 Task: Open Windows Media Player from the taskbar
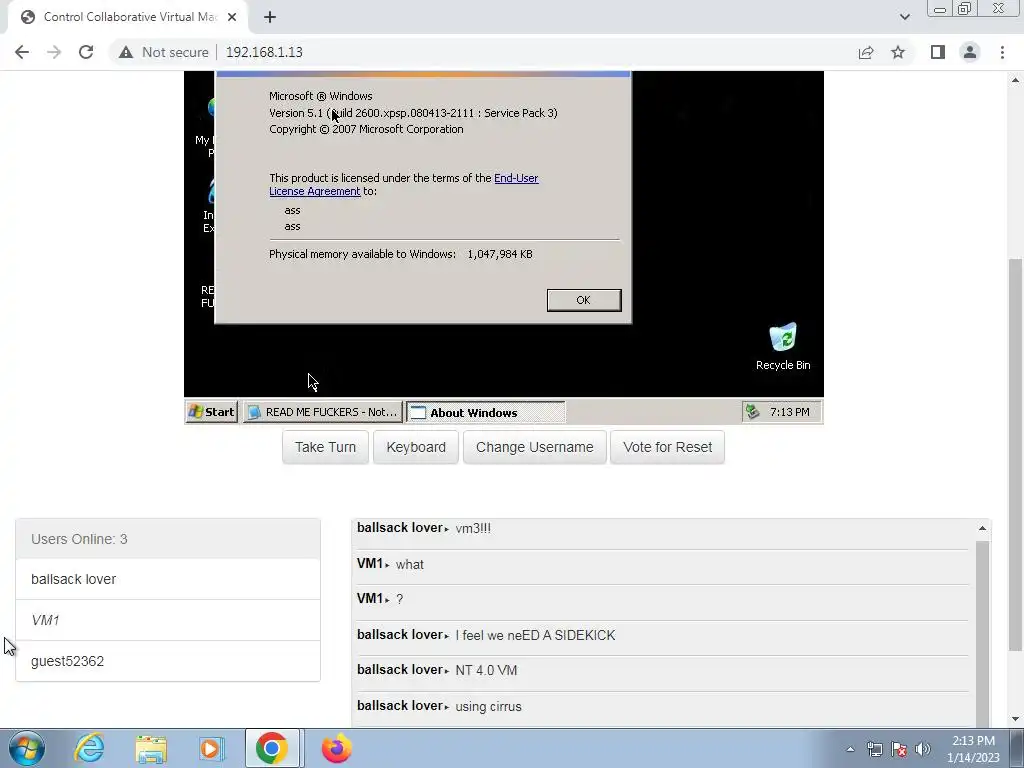[211, 748]
